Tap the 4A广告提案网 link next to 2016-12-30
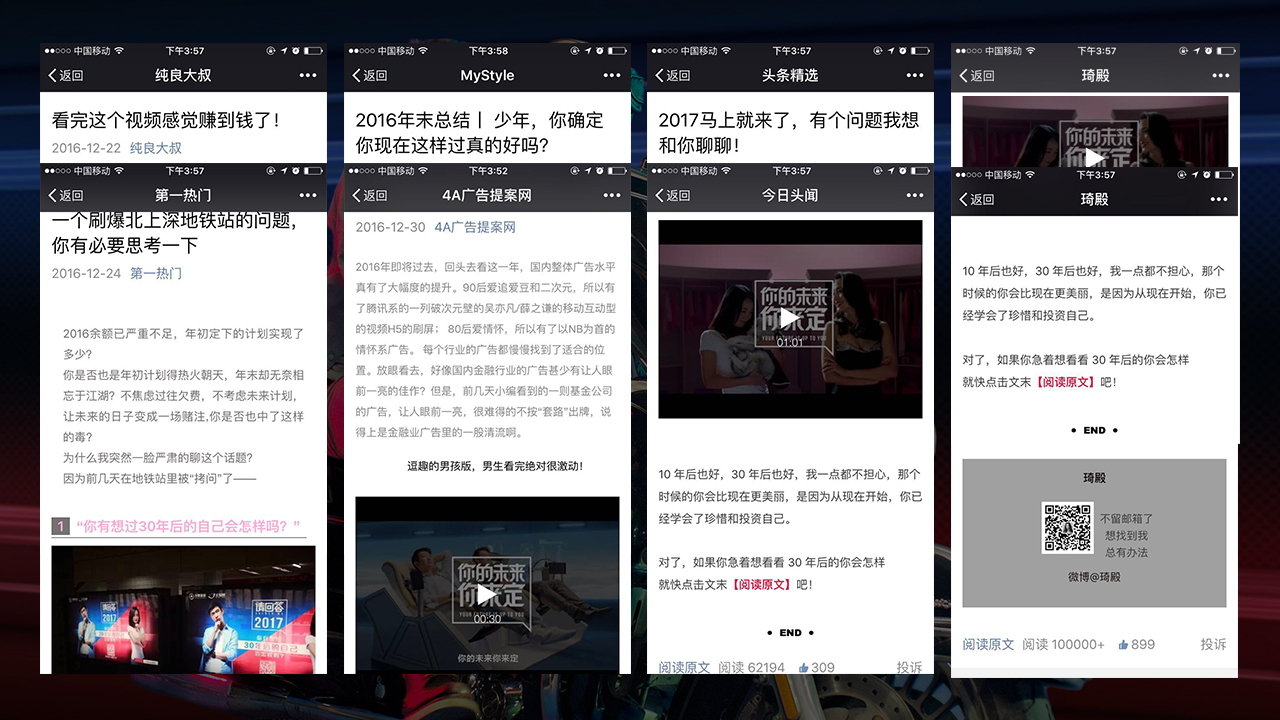1280x720 pixels. 475,227
